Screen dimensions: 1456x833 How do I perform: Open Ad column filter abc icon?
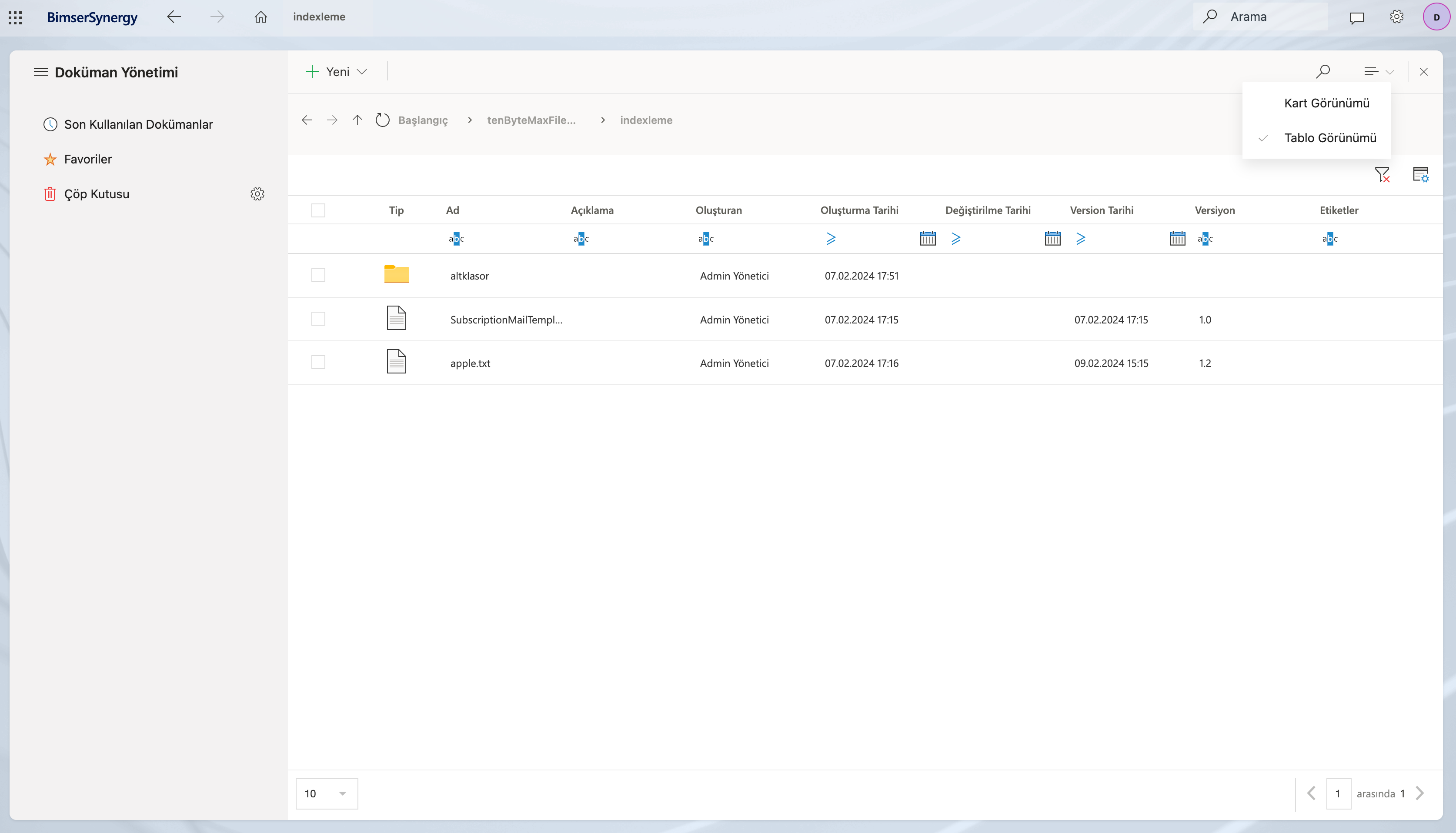456,239
